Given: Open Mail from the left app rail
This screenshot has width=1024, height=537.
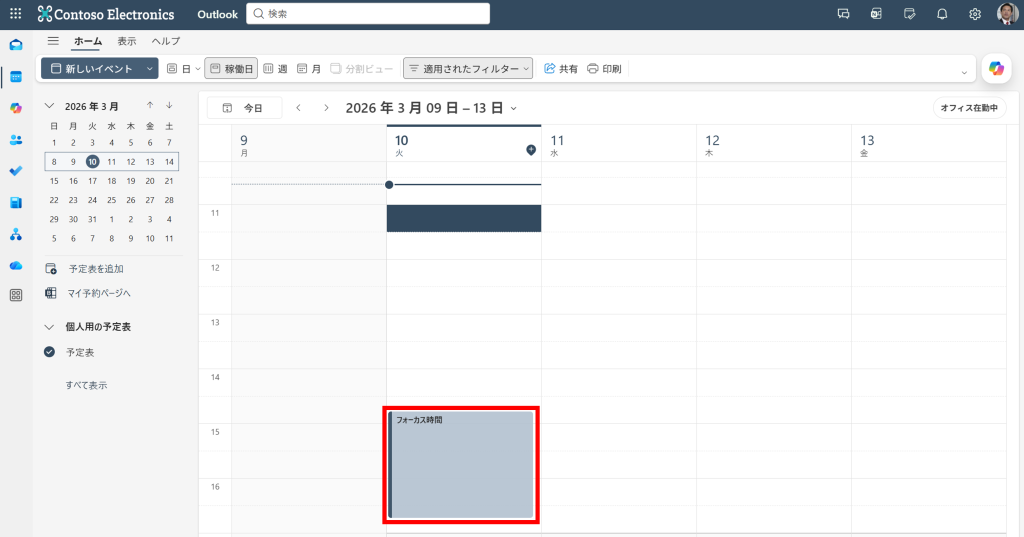Looking at the screenshot, I should pos(16,45).
